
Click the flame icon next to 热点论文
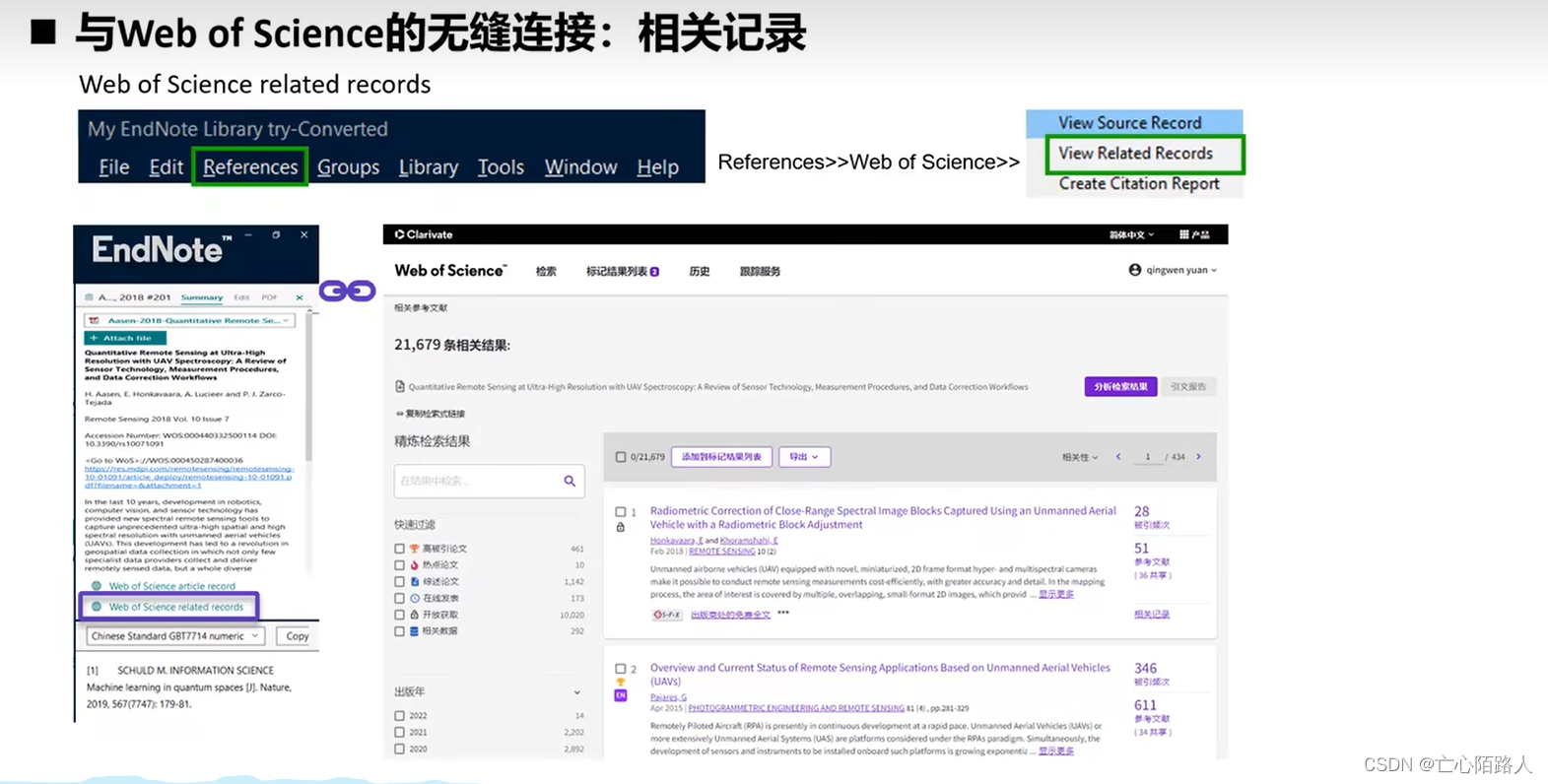tap(415, 565)
